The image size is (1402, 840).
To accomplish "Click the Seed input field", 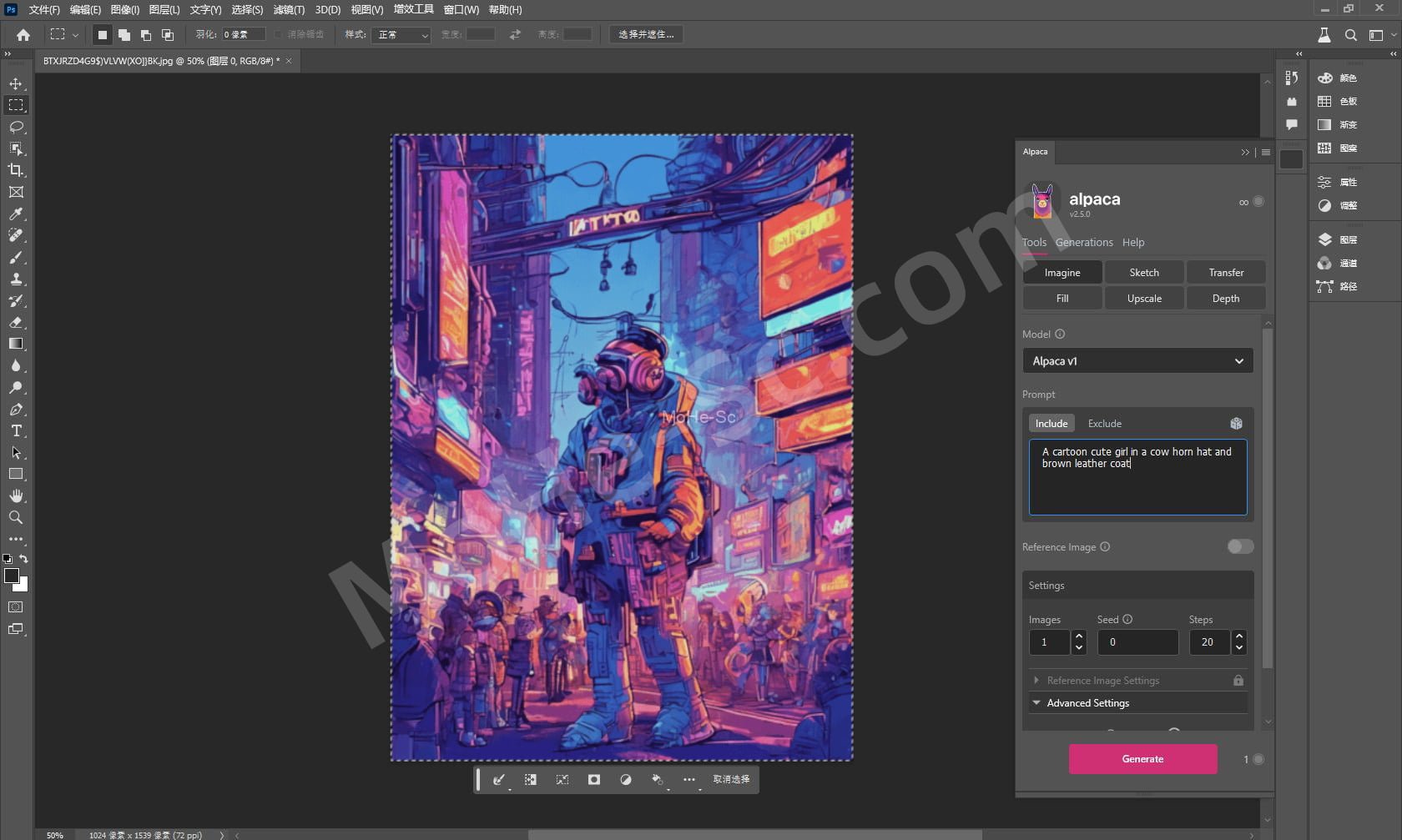I will (x=1137, y=642).
